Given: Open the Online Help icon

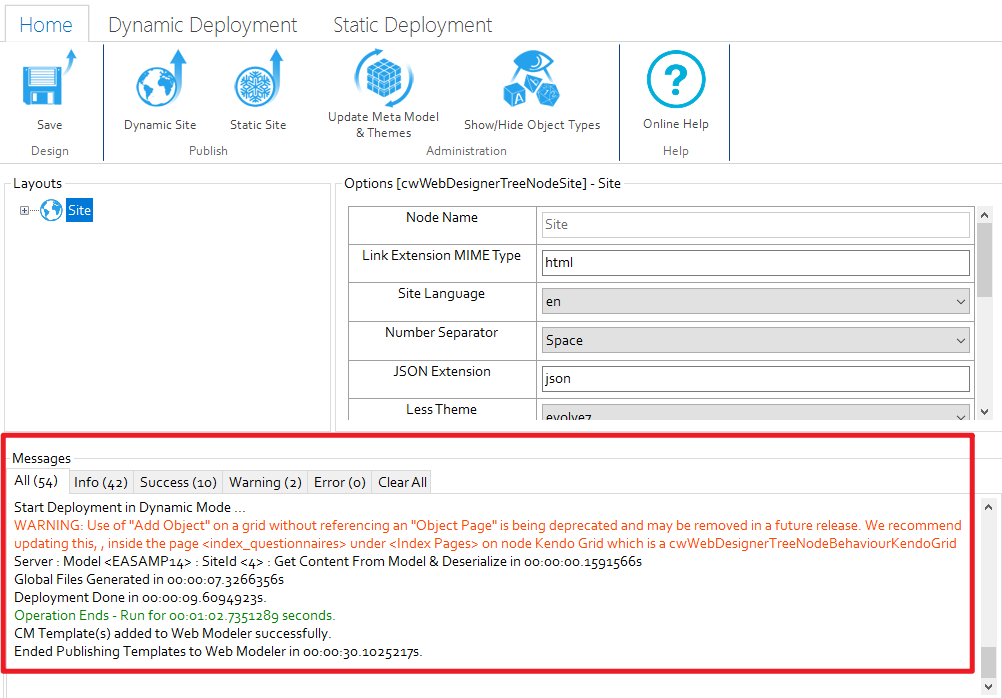Looking at the screenshot, I should point(676,80).
